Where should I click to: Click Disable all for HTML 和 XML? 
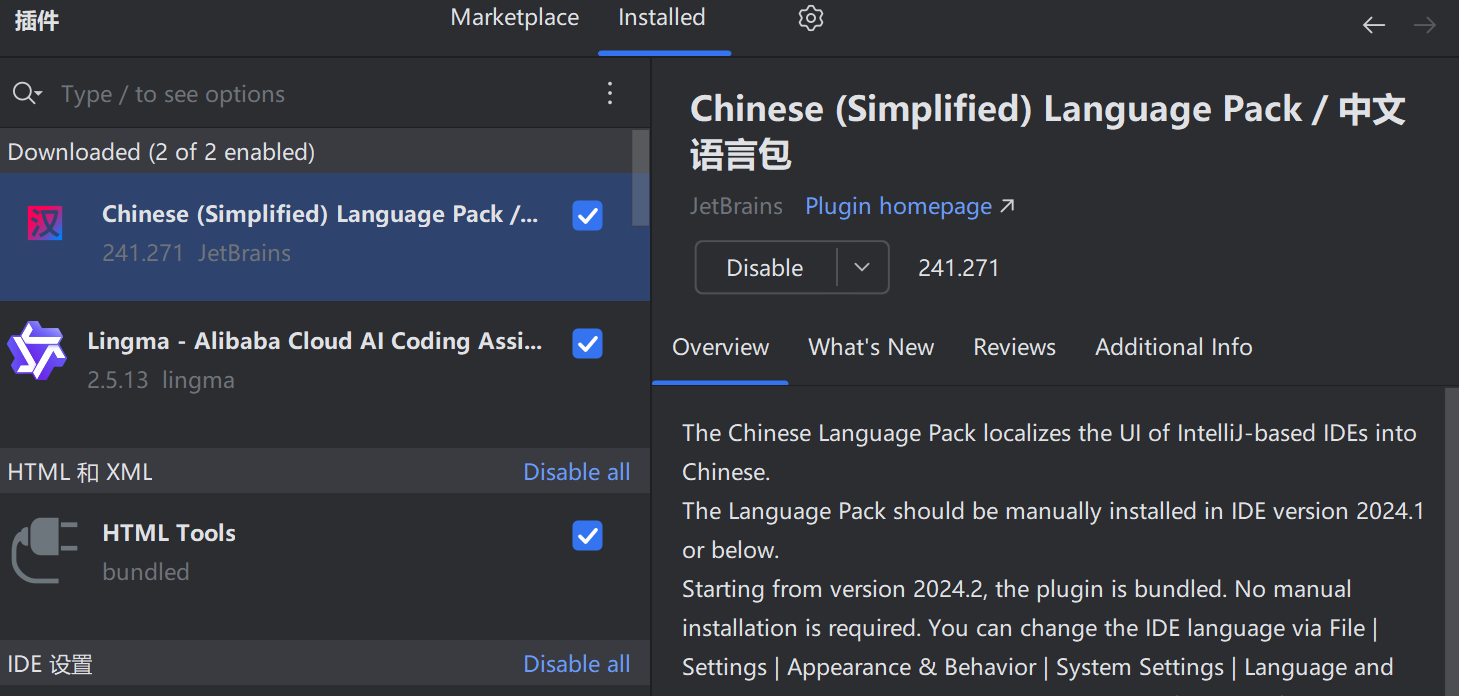point(577,472)
